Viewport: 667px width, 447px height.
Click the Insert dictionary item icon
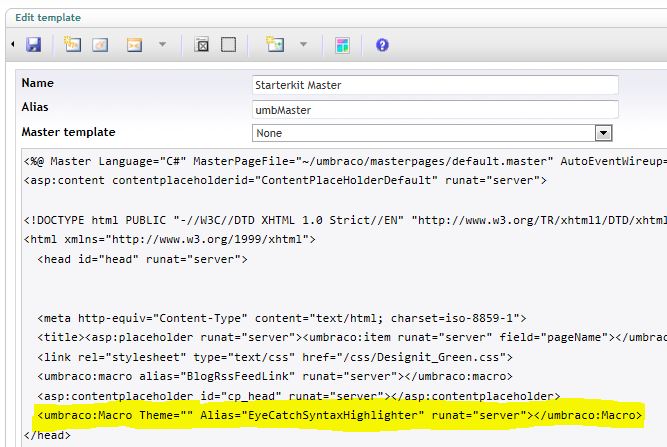100,45
